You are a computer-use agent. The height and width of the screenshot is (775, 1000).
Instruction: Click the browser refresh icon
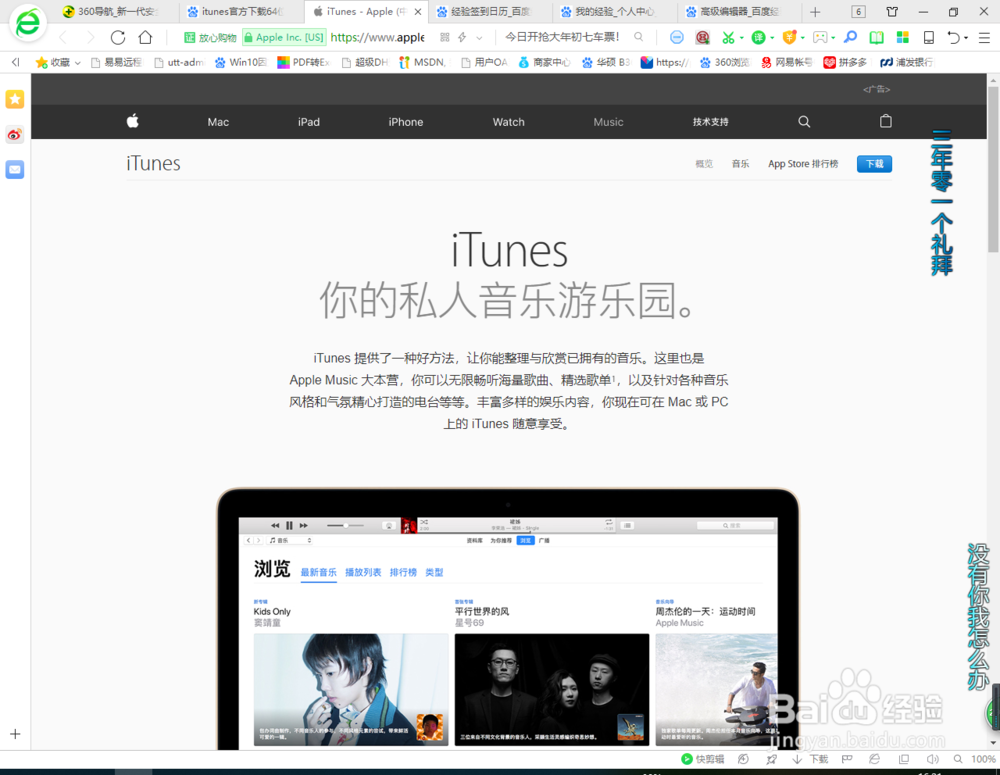117,38
